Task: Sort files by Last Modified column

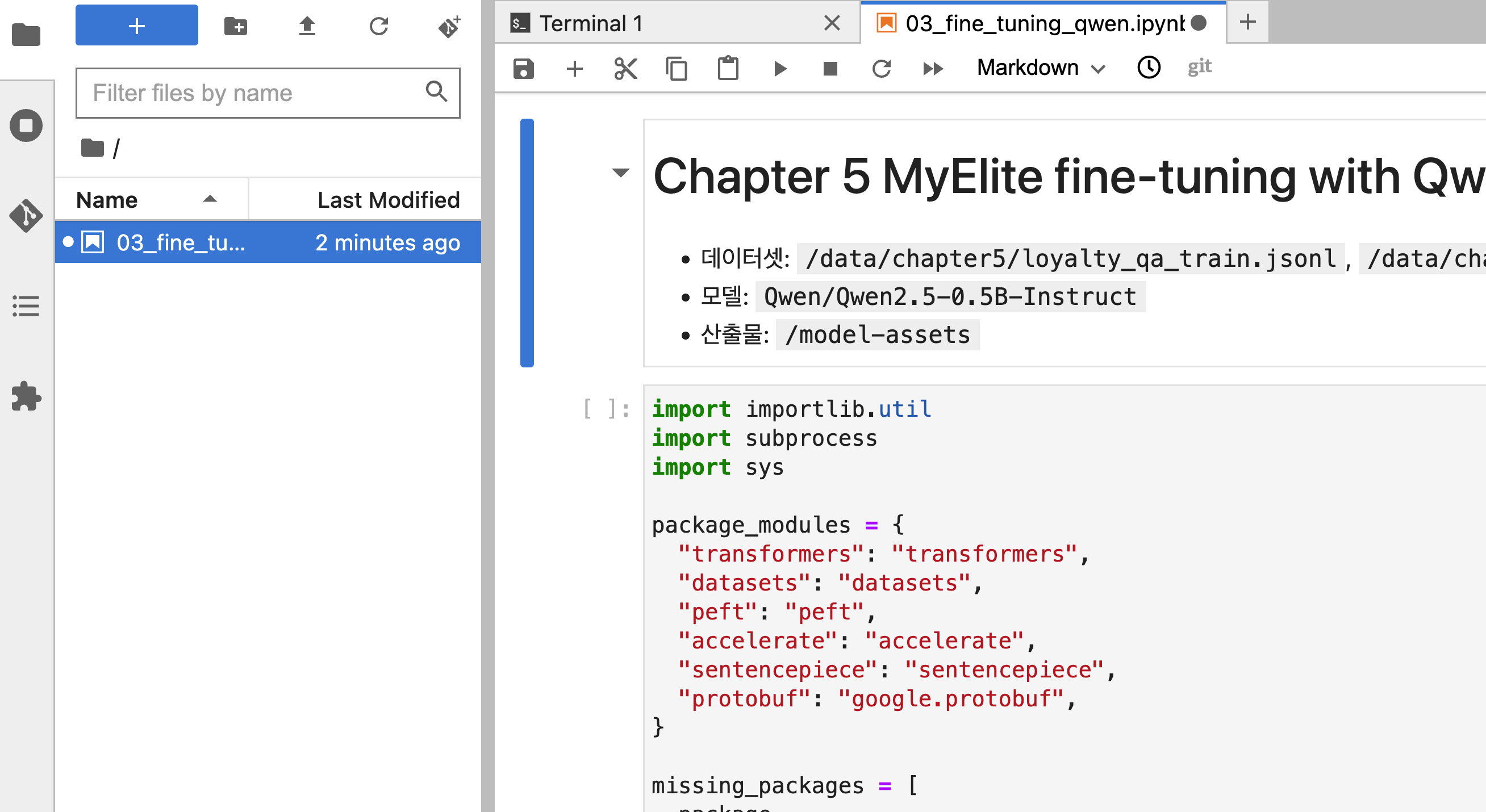Action: coord(365,199)
